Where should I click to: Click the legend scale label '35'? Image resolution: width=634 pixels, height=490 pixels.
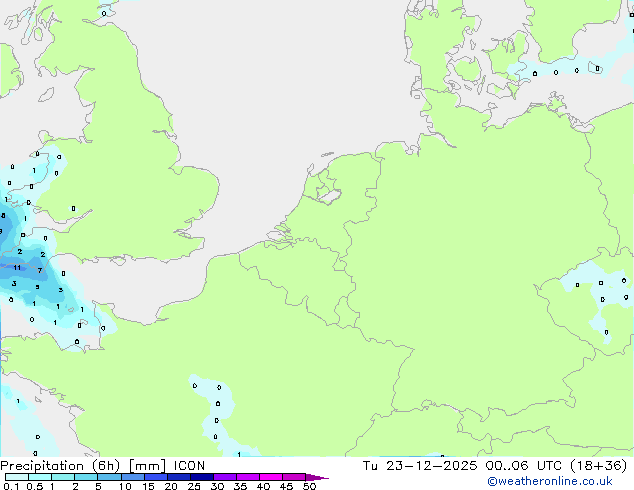pos(240,486)
